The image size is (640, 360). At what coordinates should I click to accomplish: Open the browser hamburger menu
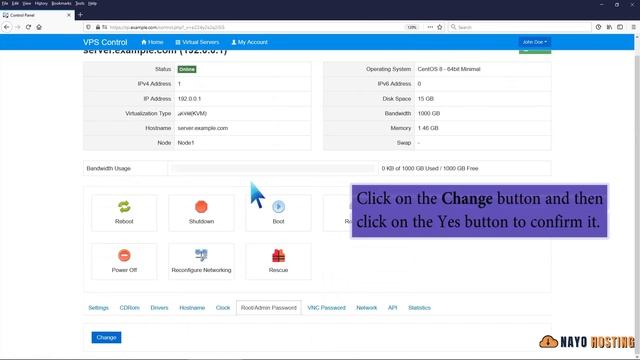633,27
